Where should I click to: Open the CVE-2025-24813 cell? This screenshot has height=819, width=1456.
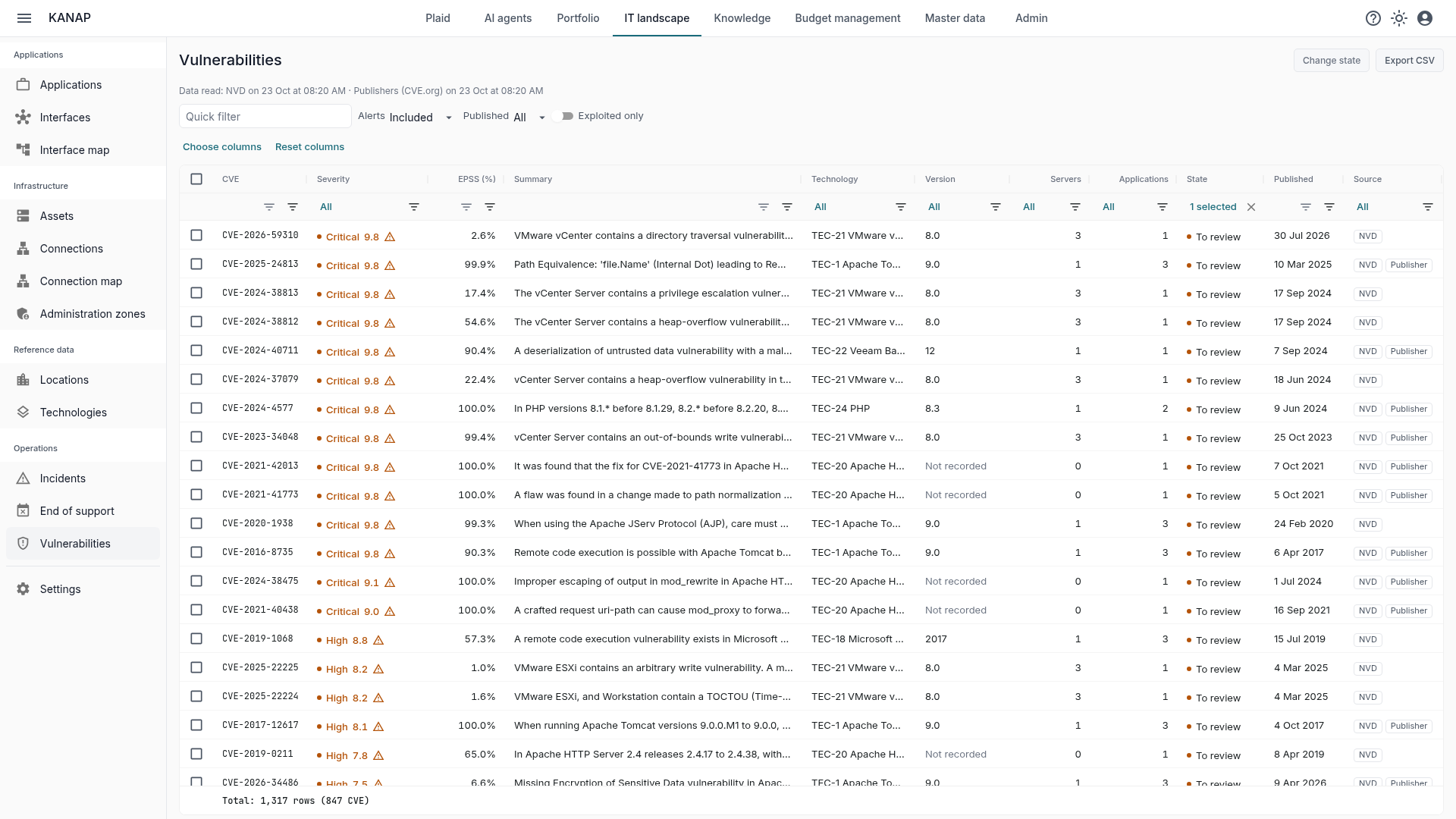pyautogui.click(x=260, y=264)
